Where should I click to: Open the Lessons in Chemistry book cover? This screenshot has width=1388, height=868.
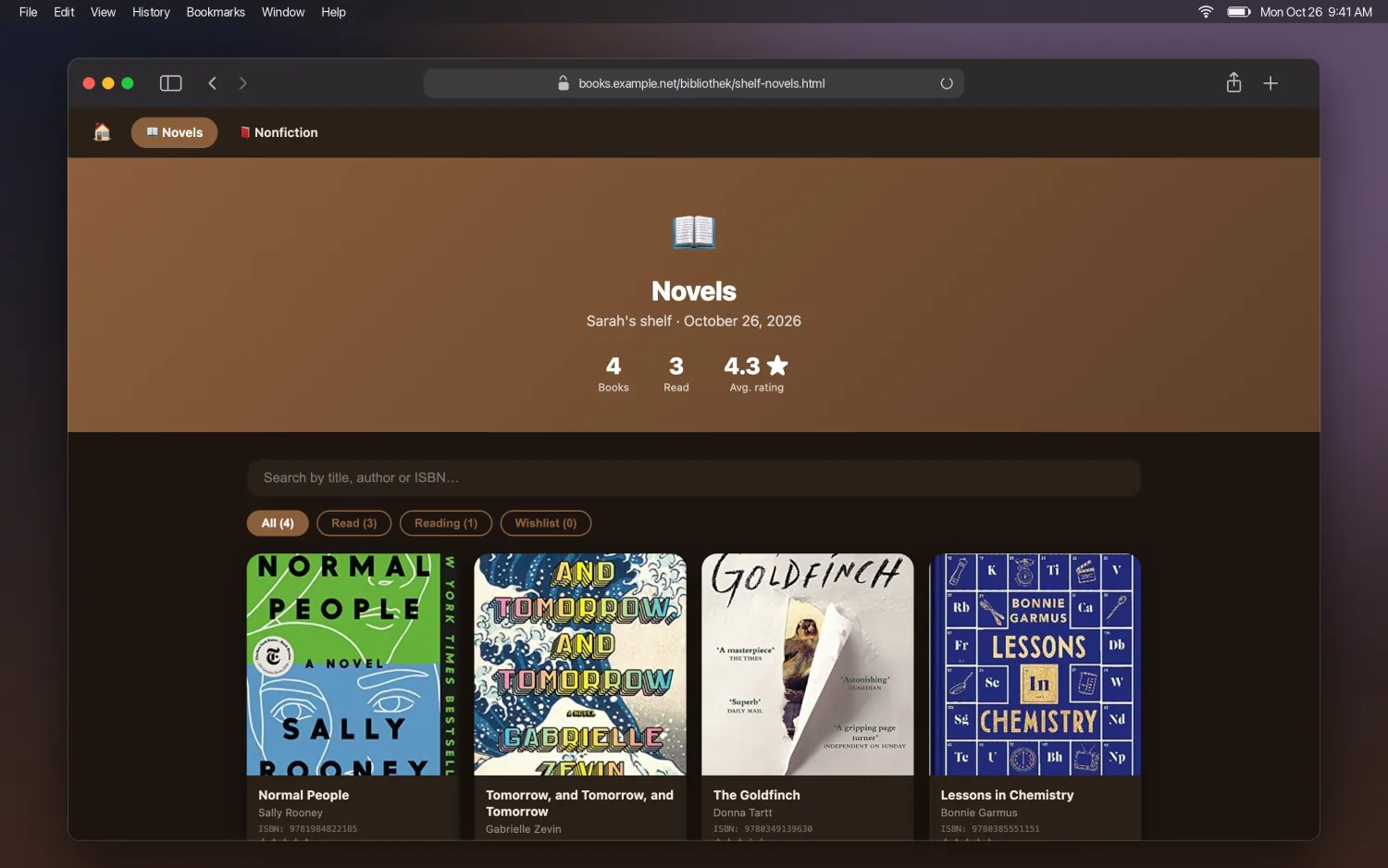[1035, 664]
